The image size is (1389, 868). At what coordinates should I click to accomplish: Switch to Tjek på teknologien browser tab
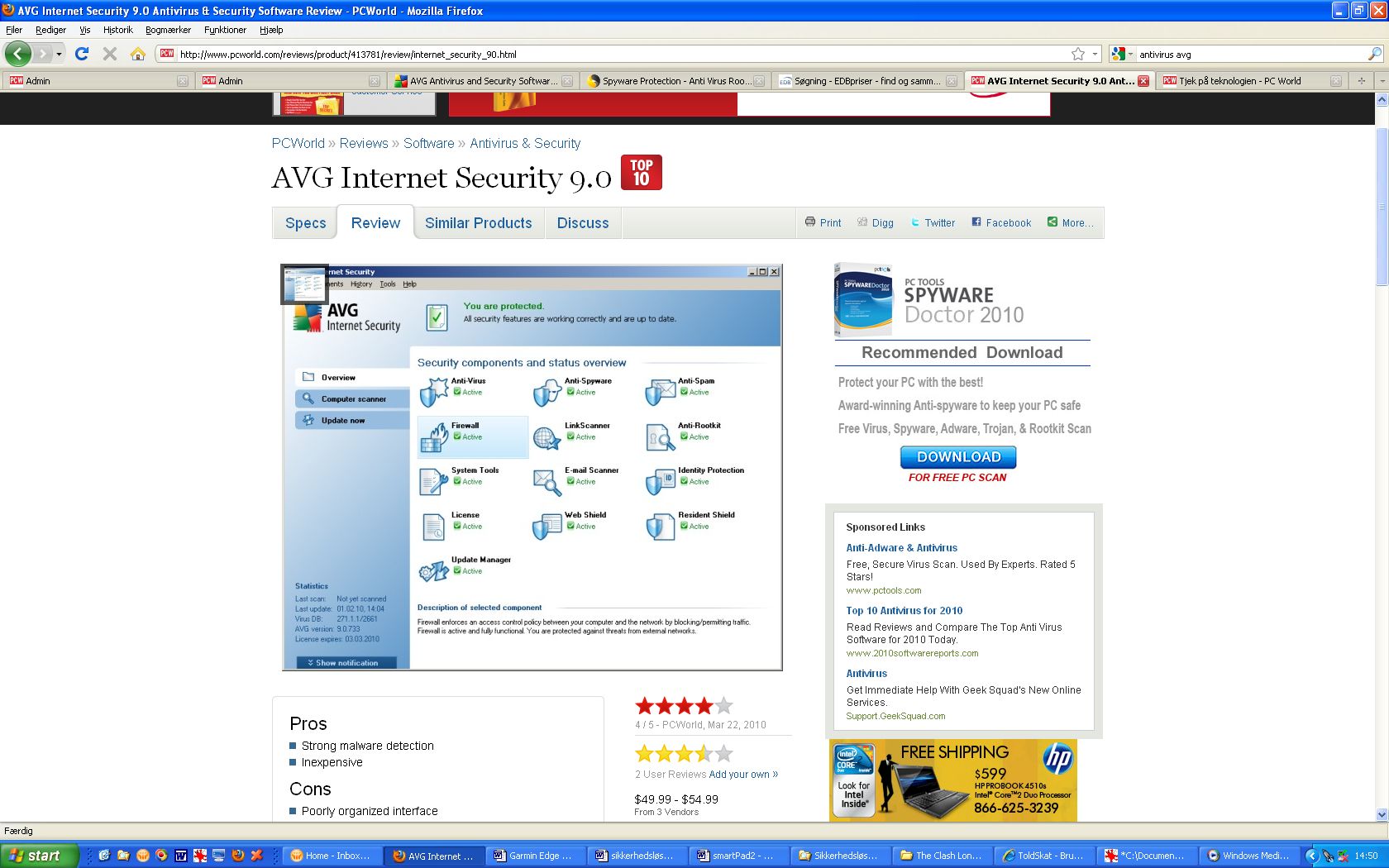tap(1252, 81)
